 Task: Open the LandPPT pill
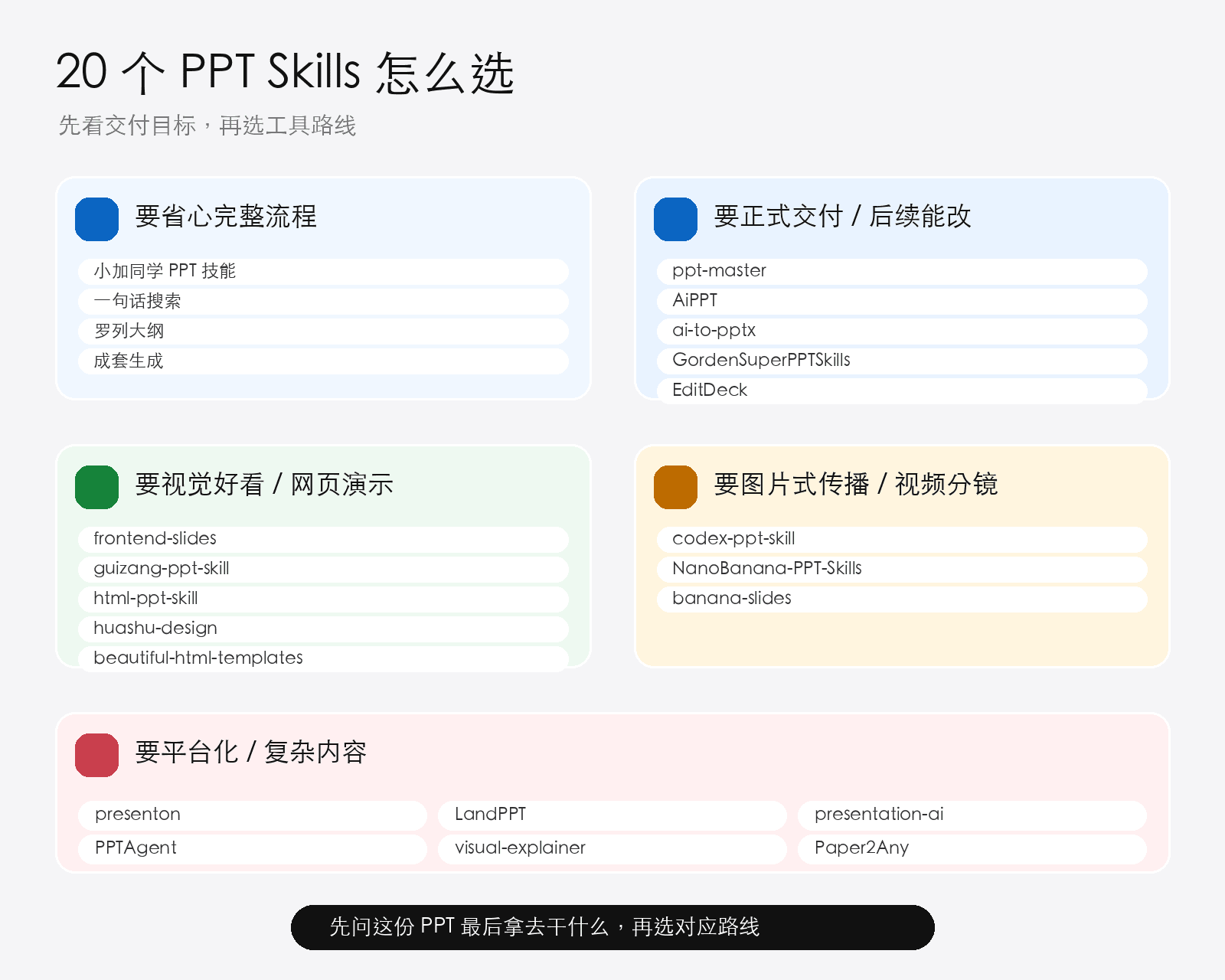[612, 815]
